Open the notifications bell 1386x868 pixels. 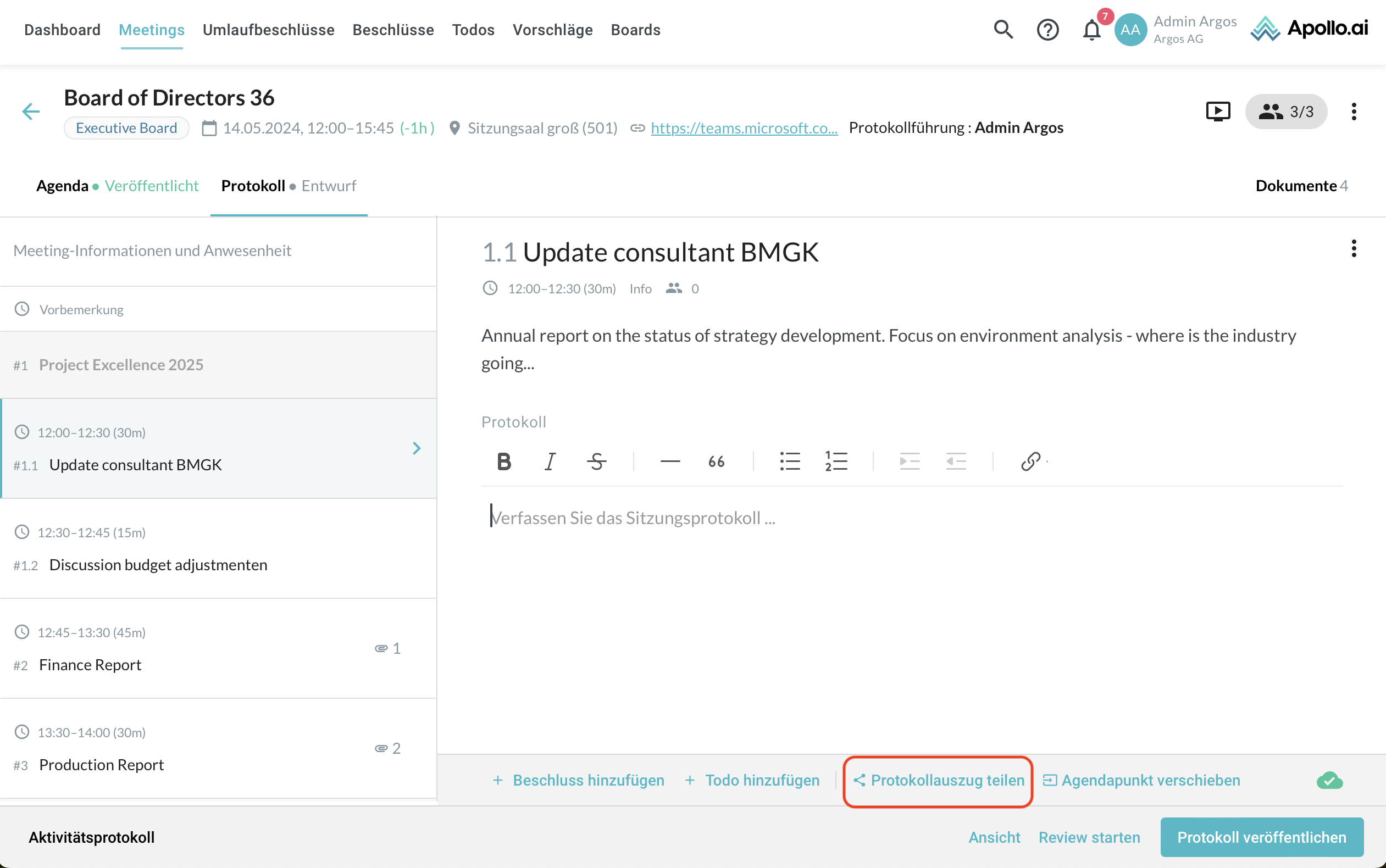pos(1091,30)
